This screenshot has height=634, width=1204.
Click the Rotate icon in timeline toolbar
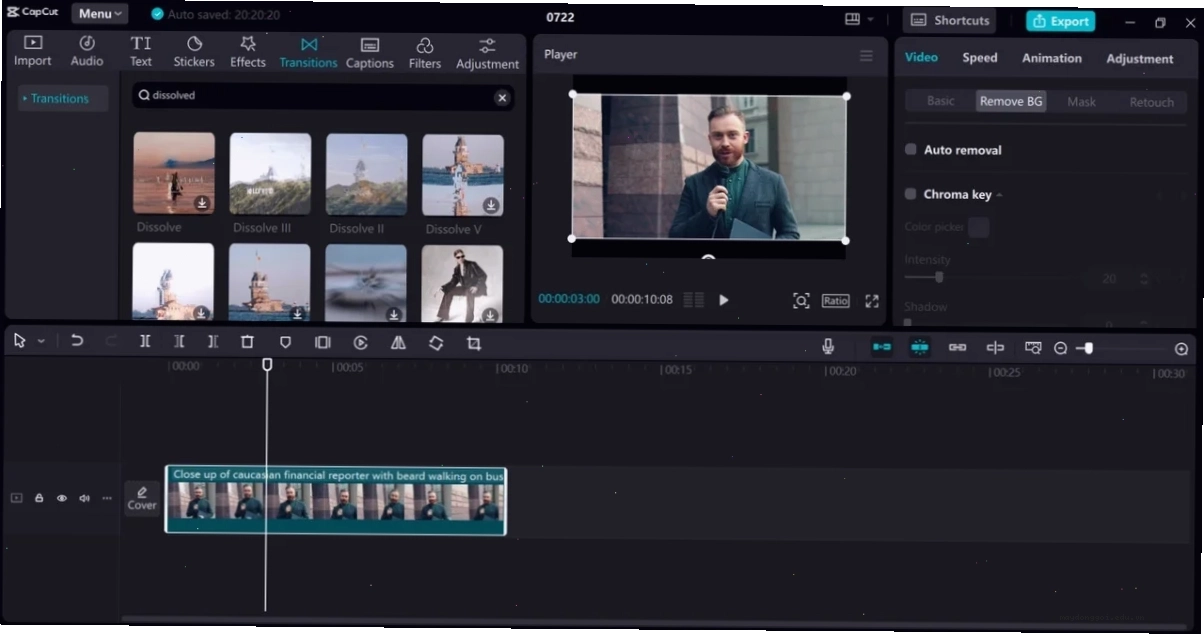point(436,342)
